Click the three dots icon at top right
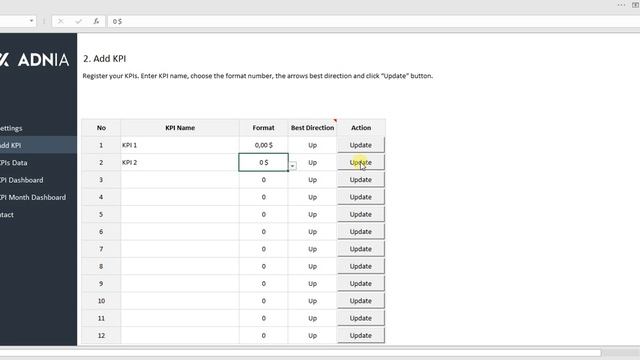The width and height of the screenshot is (640, 360). click(621, 5)
